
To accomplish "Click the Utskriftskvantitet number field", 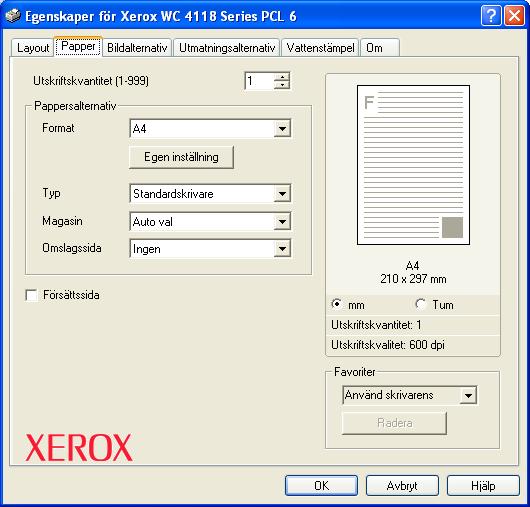I will coord(259,81).
